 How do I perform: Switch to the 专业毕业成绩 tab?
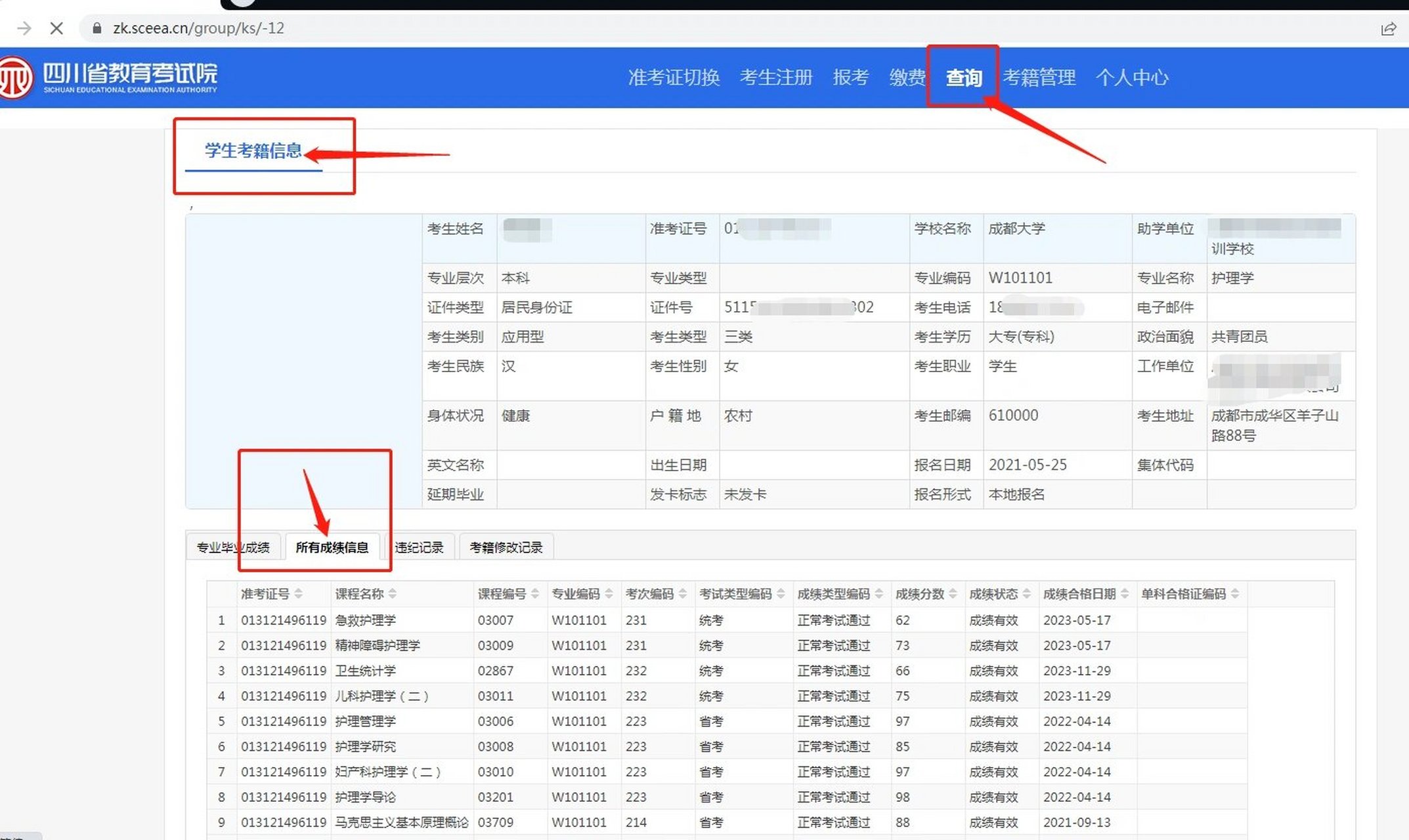(234, 547)
